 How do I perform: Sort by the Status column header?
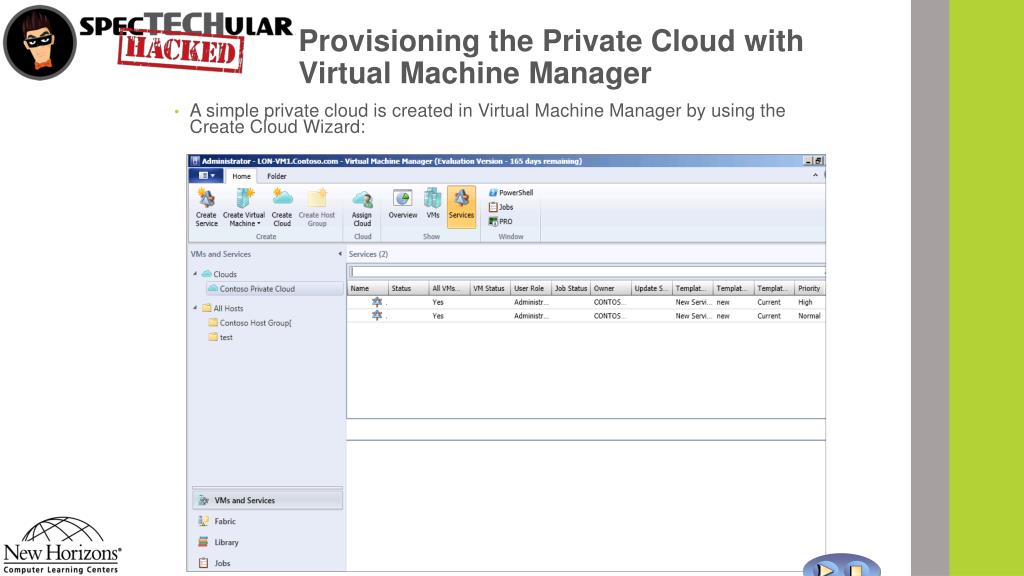408,288
